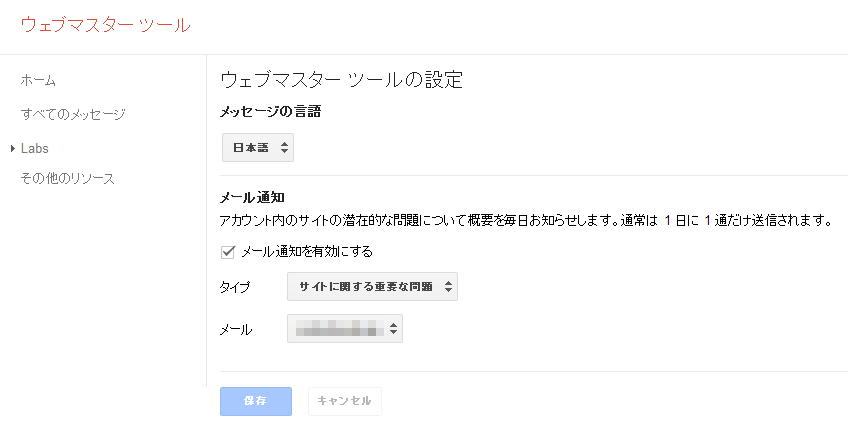Click the arrows icon on the タイプ selector
This screenshot has width=848, height=434.
tap(449, 287)
